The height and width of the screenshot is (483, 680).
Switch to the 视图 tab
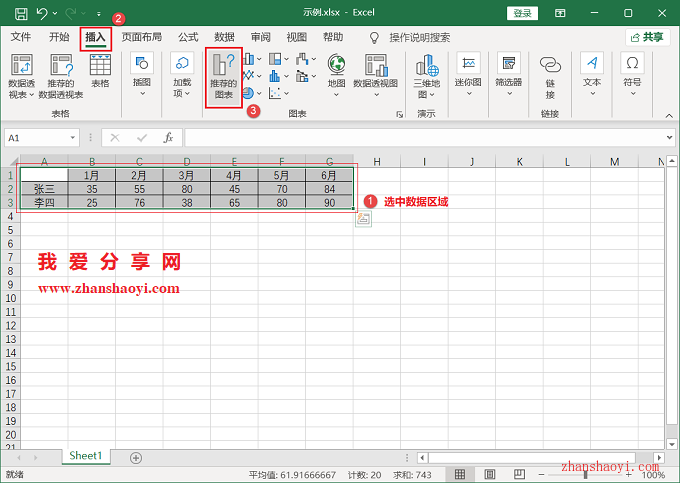[297, 37]
